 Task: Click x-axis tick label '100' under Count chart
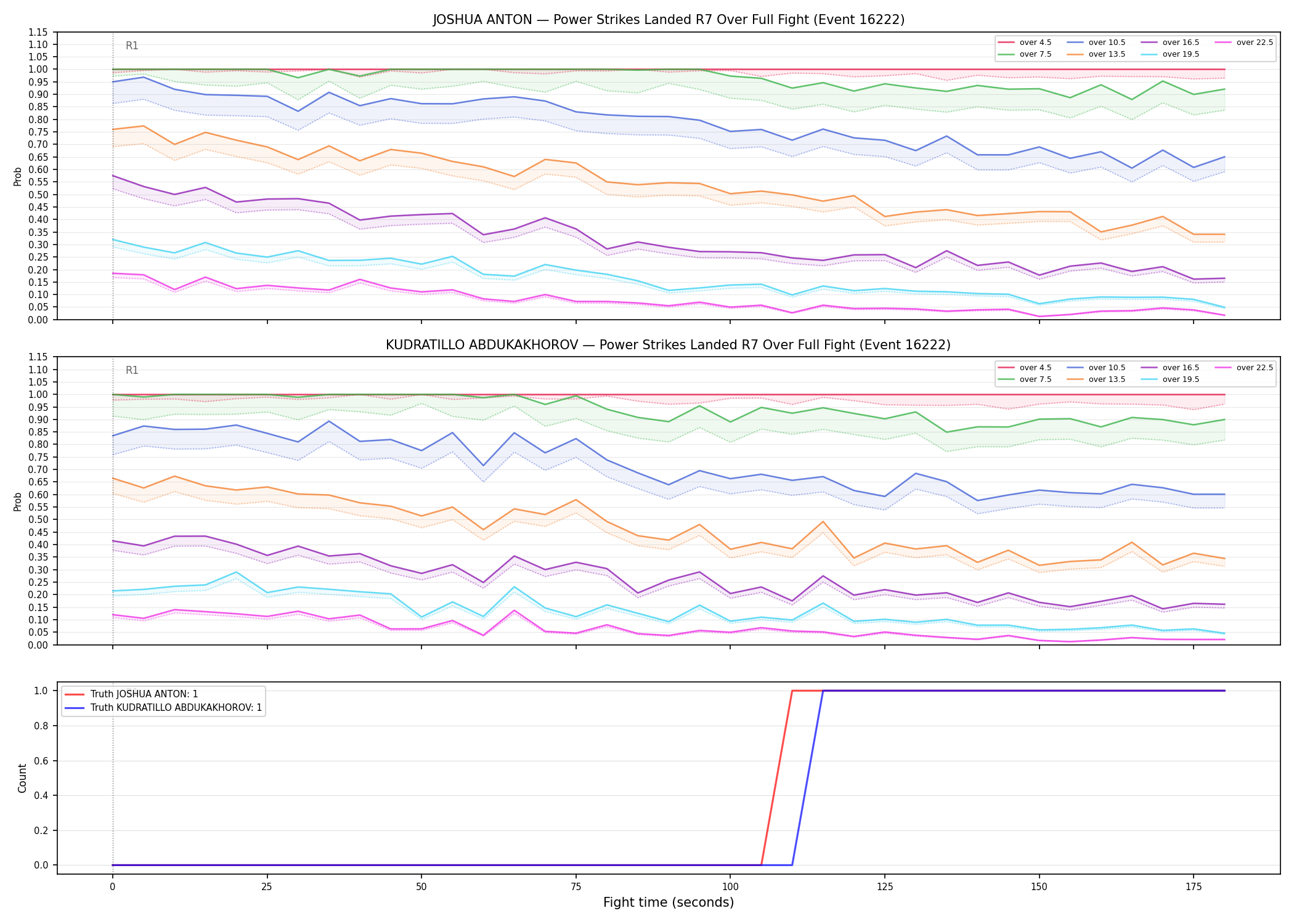click(x=730, y=887)
